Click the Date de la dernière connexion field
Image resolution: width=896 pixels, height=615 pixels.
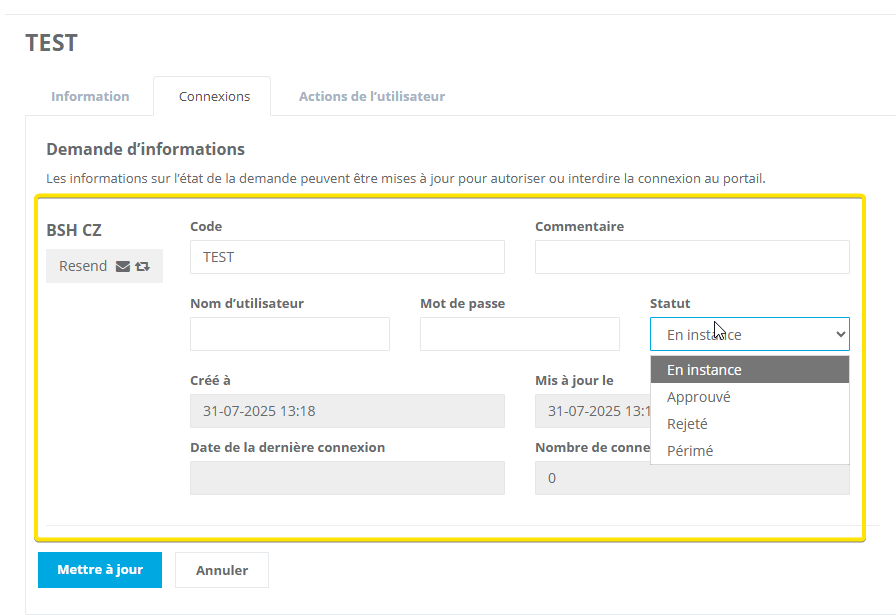pos(347,478)
